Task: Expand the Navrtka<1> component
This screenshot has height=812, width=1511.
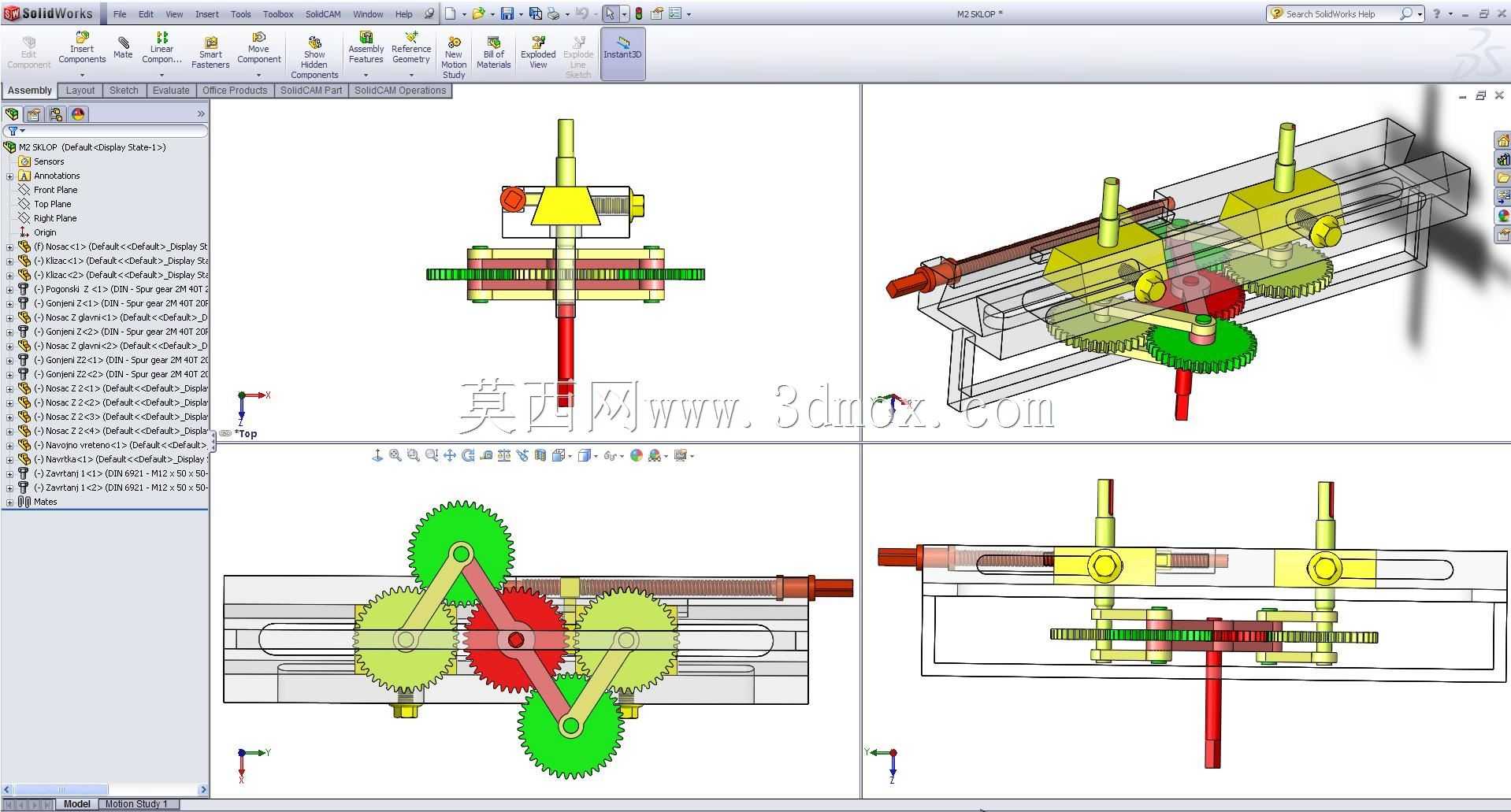Action: click(x=9, y=460)
